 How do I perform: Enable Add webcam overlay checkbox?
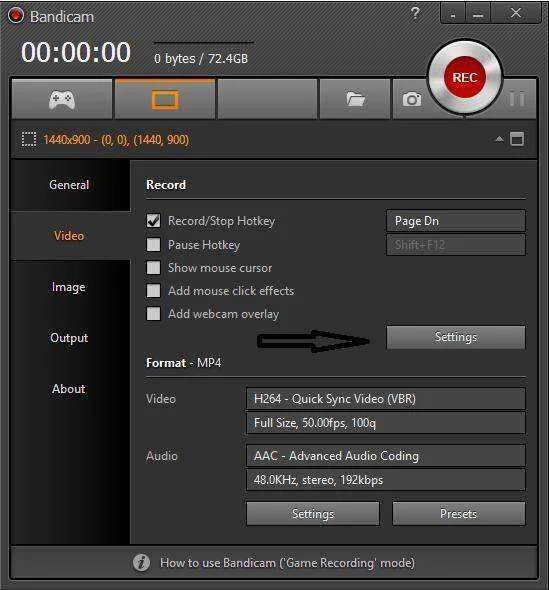point(153,313)
